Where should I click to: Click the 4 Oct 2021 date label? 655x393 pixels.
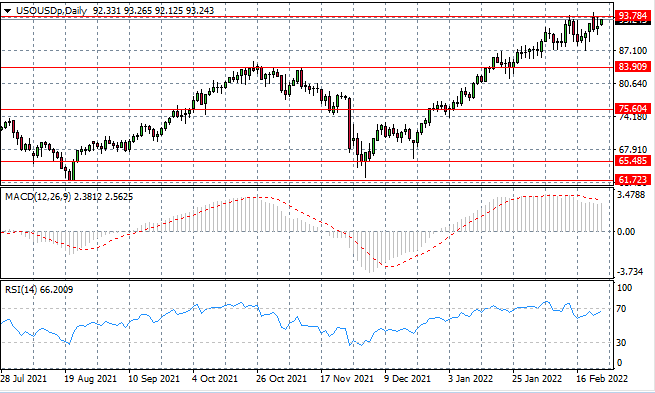[215, 379]
